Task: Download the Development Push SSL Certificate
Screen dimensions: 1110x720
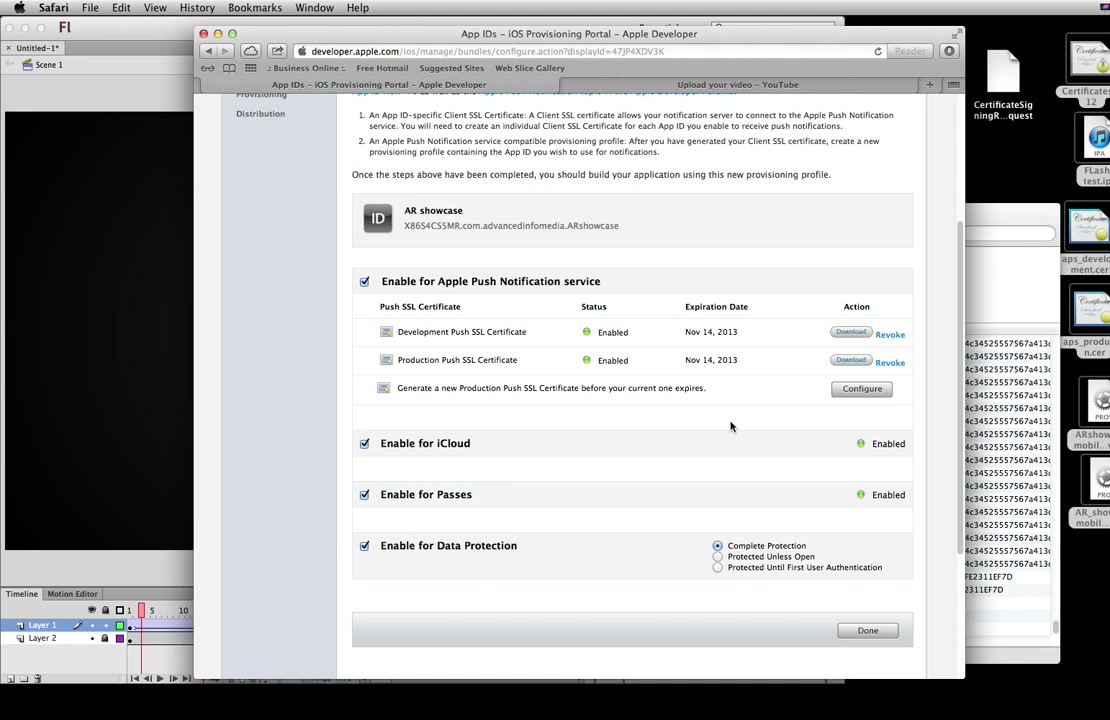Action: pos(851,332)
